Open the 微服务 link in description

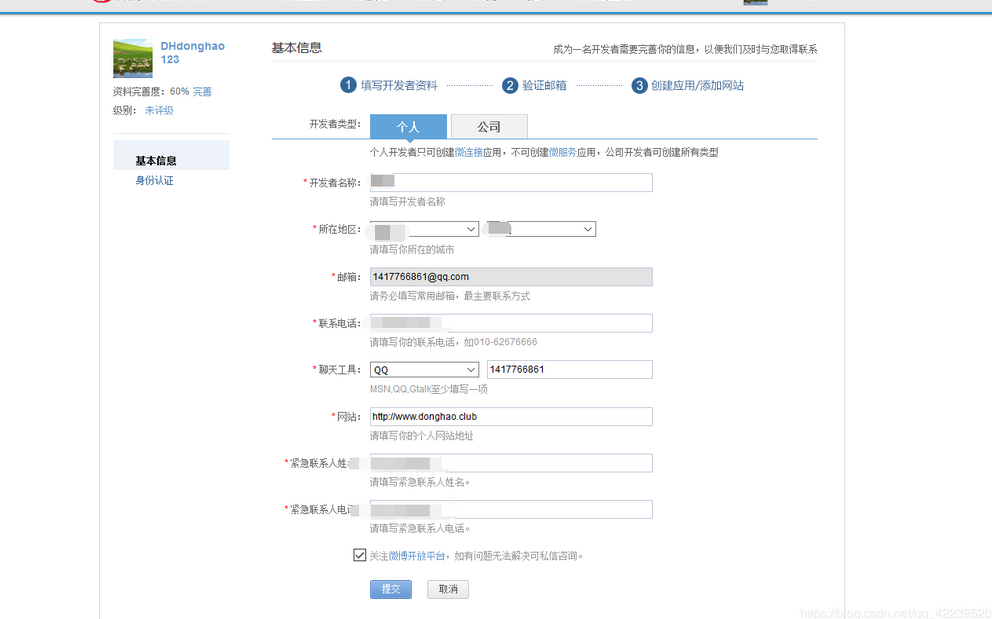[562, 153]
